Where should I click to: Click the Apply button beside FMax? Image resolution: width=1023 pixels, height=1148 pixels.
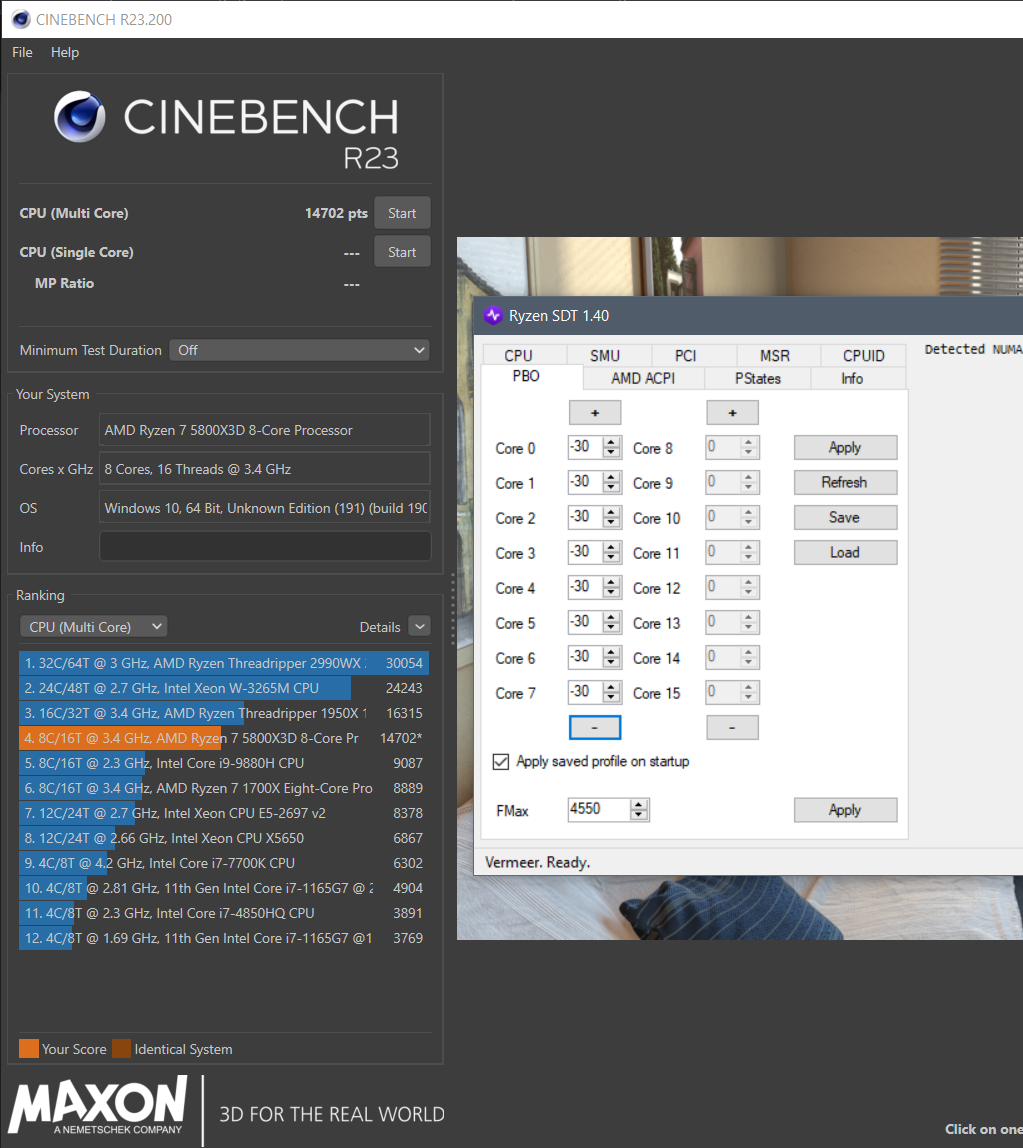(x=845, y=810)
